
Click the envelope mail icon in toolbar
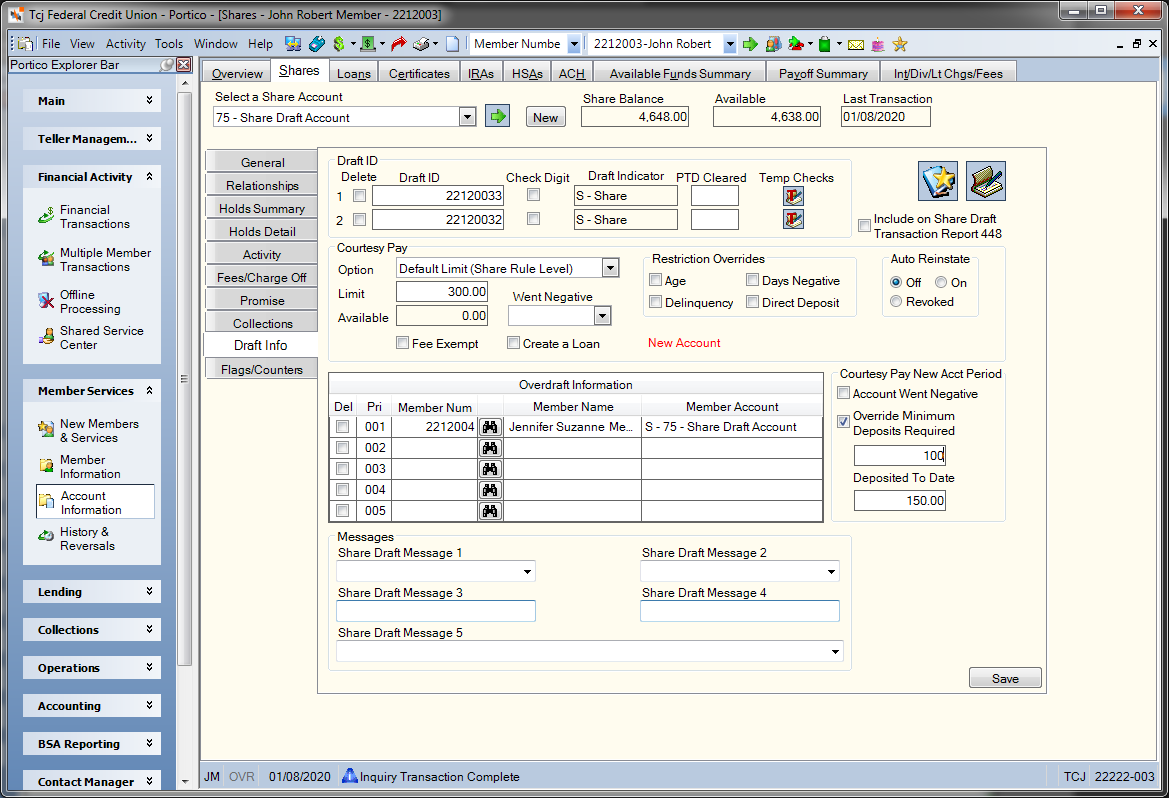(856, 45)
